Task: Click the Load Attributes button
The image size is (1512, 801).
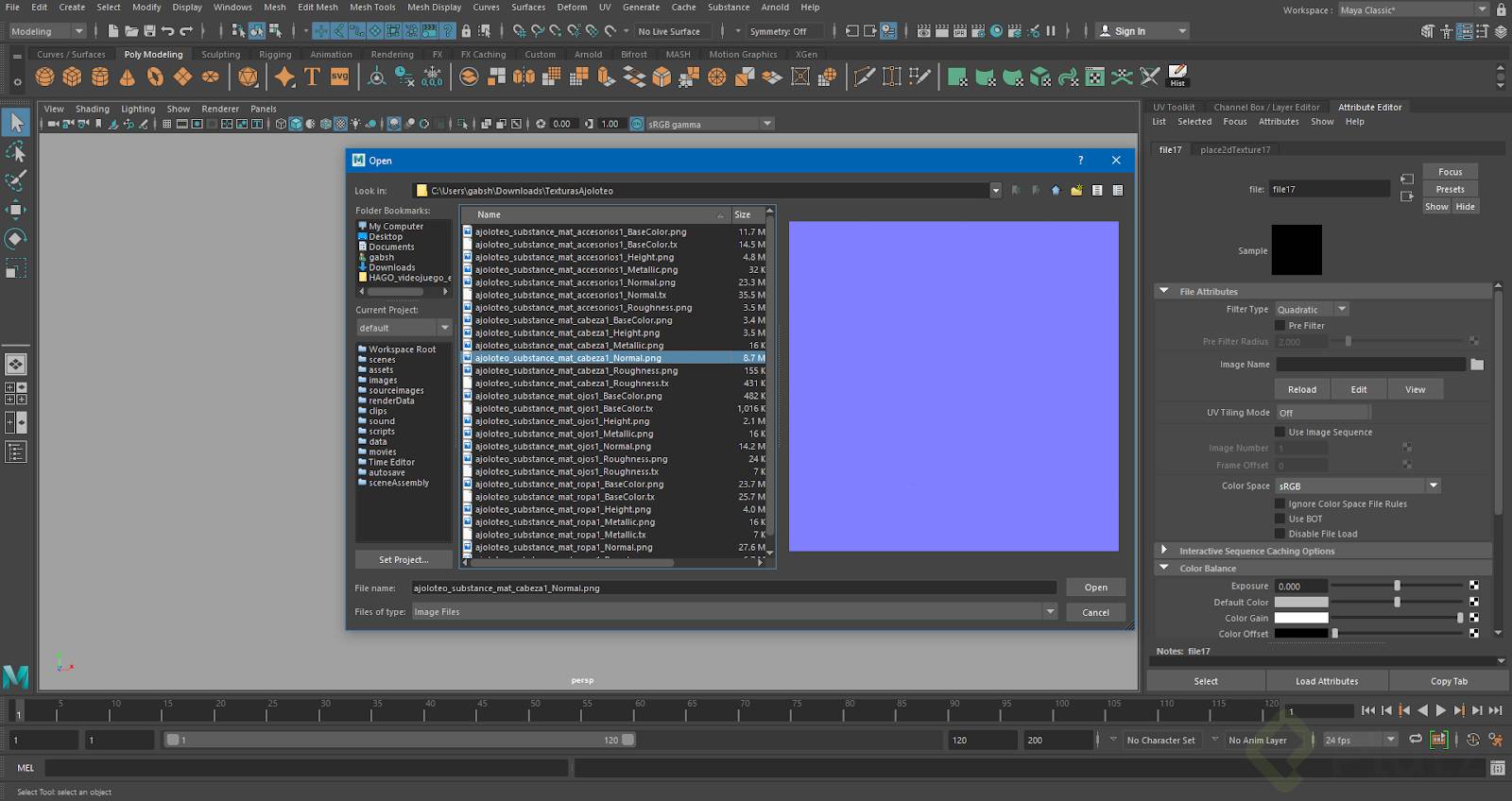Action: tap(1327, 681)
